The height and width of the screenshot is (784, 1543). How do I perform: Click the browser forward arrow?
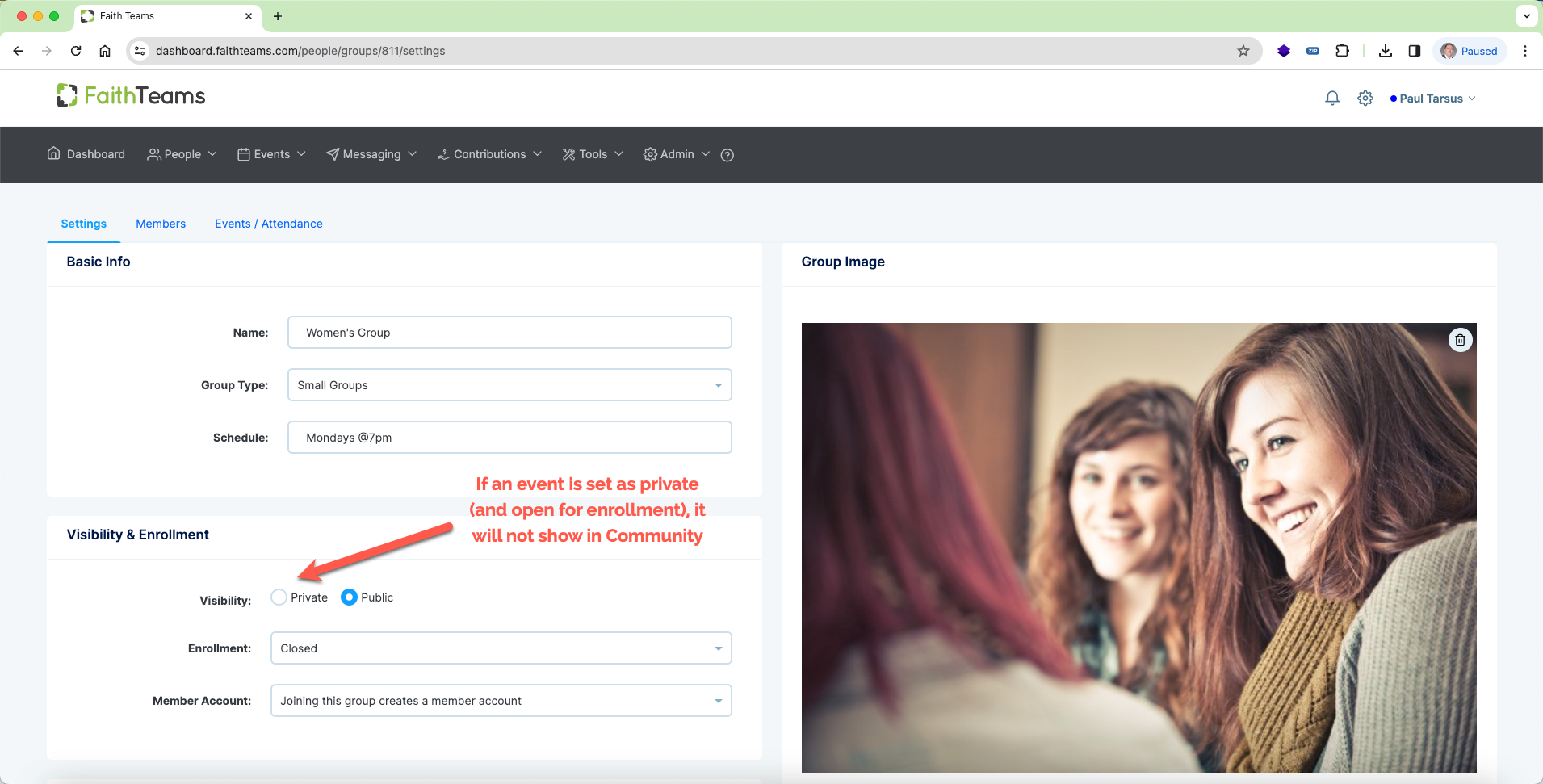click(x=47, y=51)
